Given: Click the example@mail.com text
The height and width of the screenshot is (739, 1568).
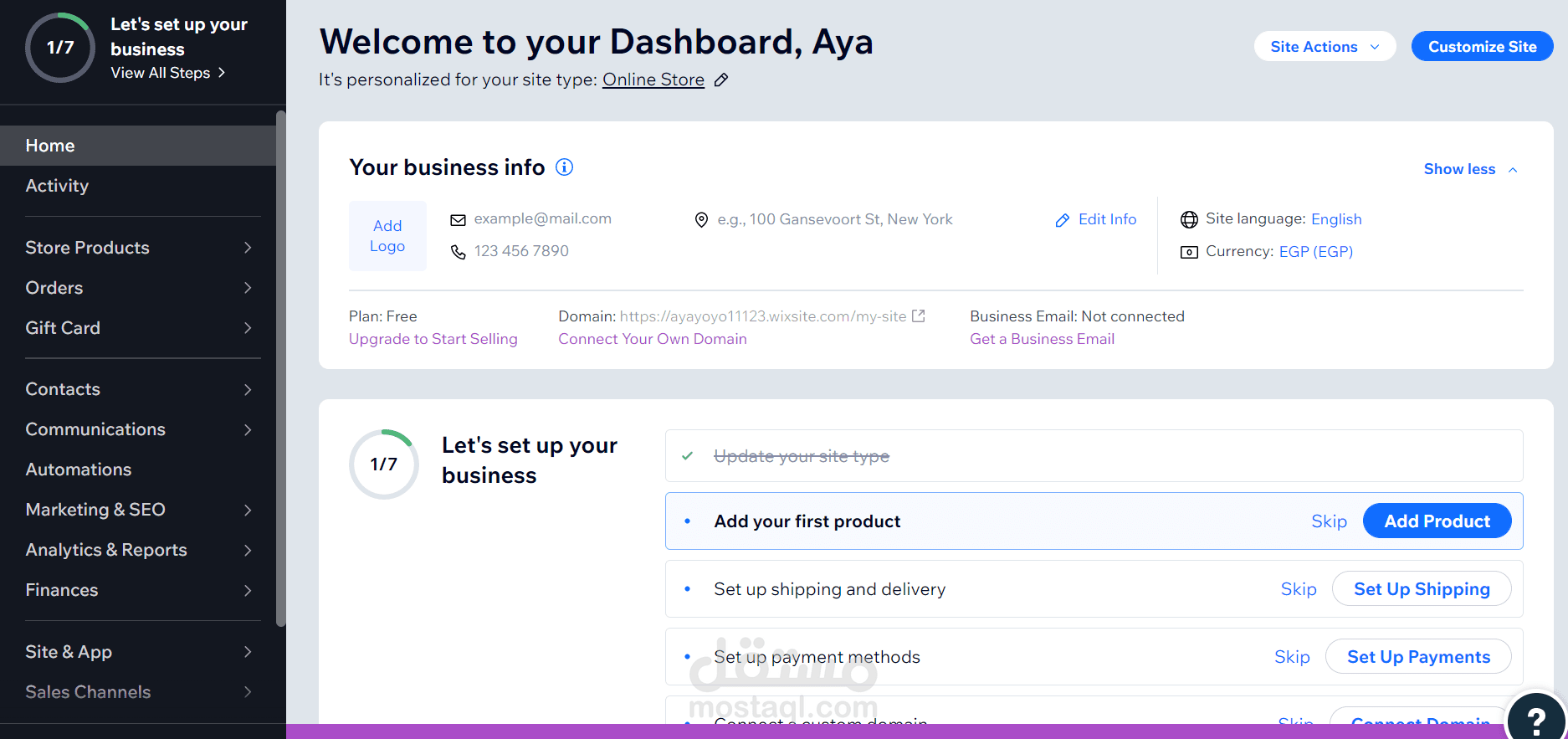Looking at the screenshot, I should click(x=542, y=218).
